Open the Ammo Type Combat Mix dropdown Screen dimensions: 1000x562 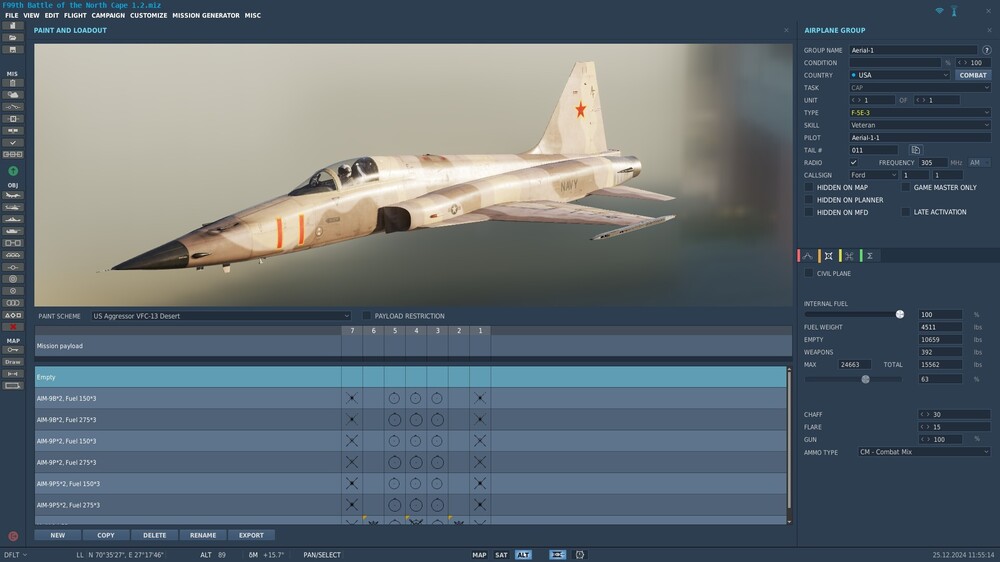923,452
